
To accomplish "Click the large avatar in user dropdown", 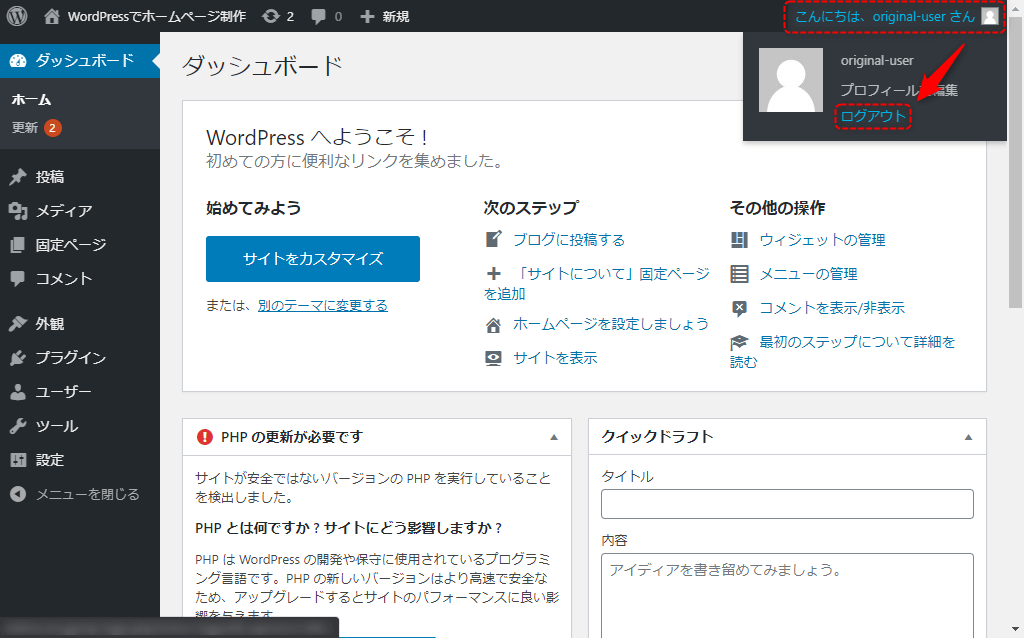I will [791, 80].
